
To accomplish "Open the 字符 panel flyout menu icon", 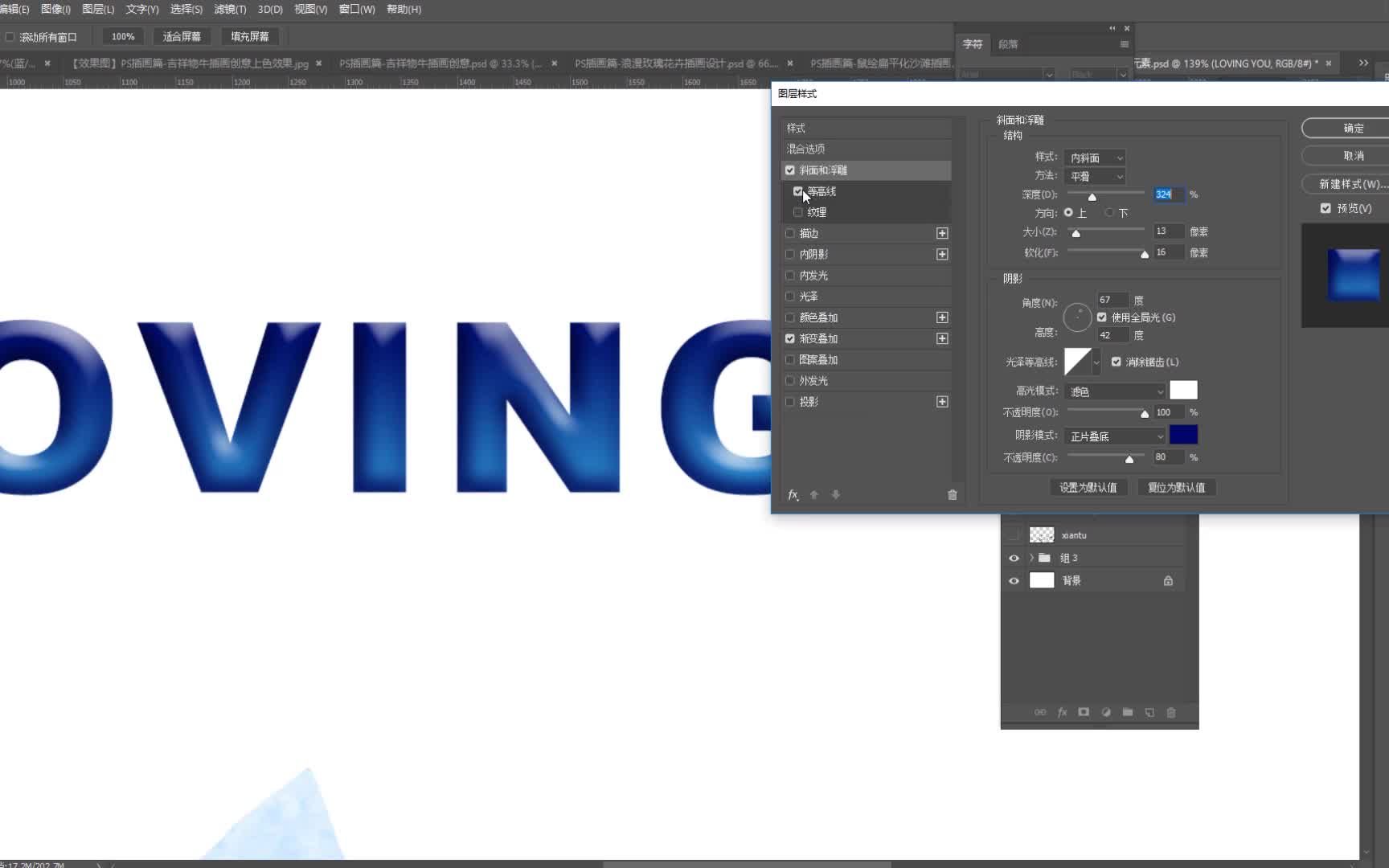I will (x=1124, y=44).
